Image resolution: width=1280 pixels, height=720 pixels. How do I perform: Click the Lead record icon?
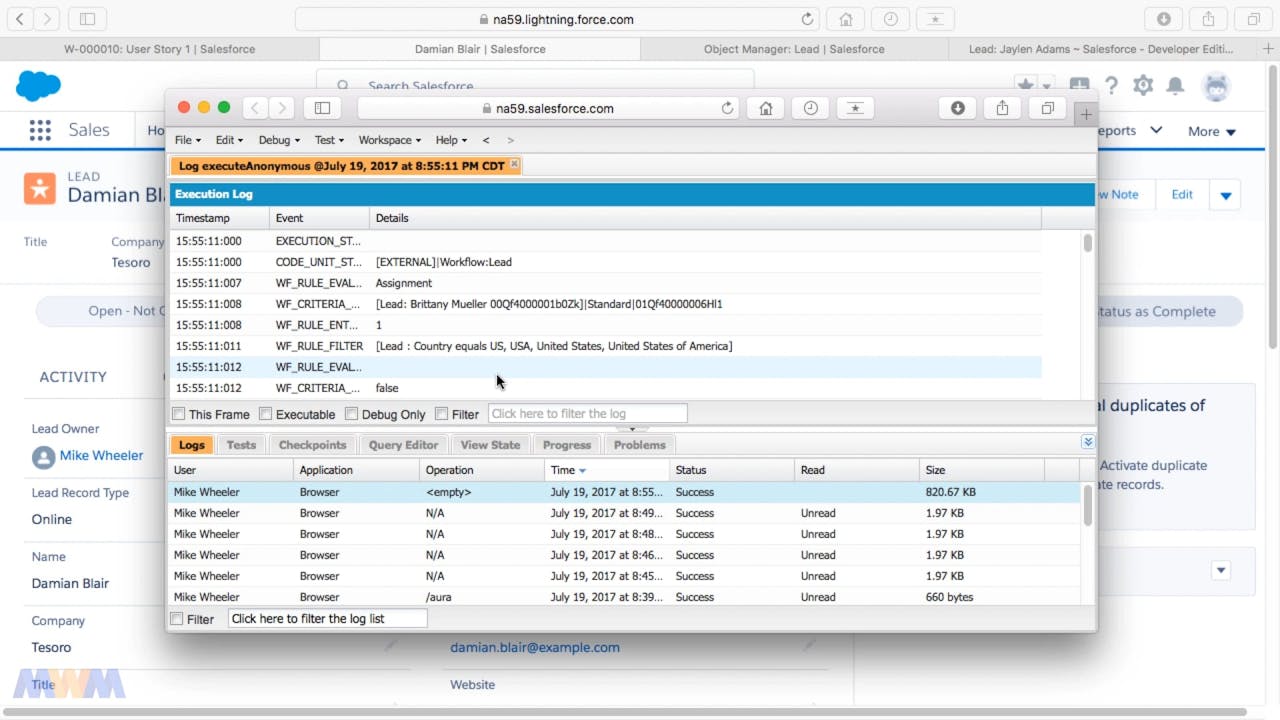pos(40,187)
